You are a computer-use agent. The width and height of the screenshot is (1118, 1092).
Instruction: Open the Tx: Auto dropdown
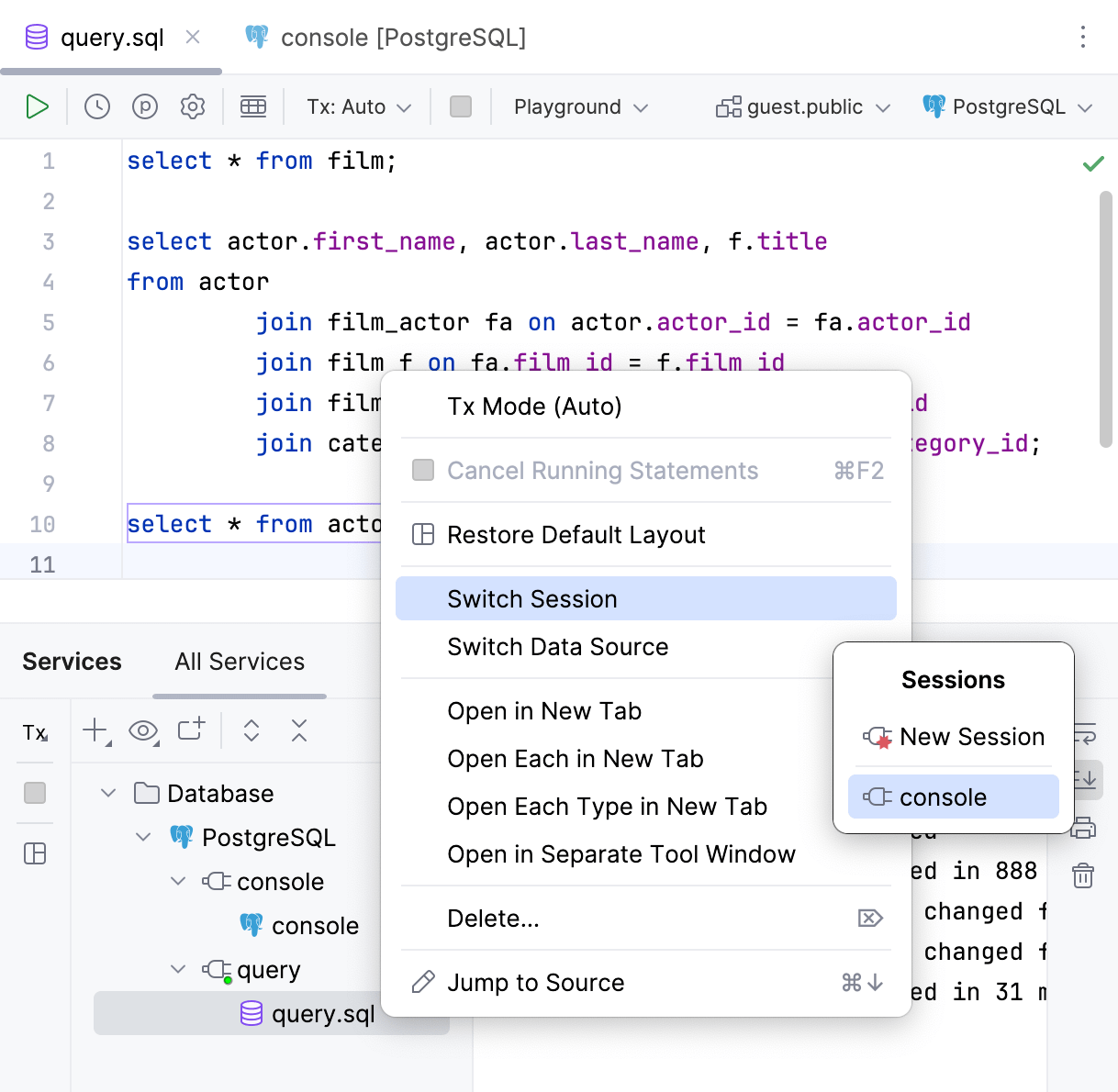357,106
